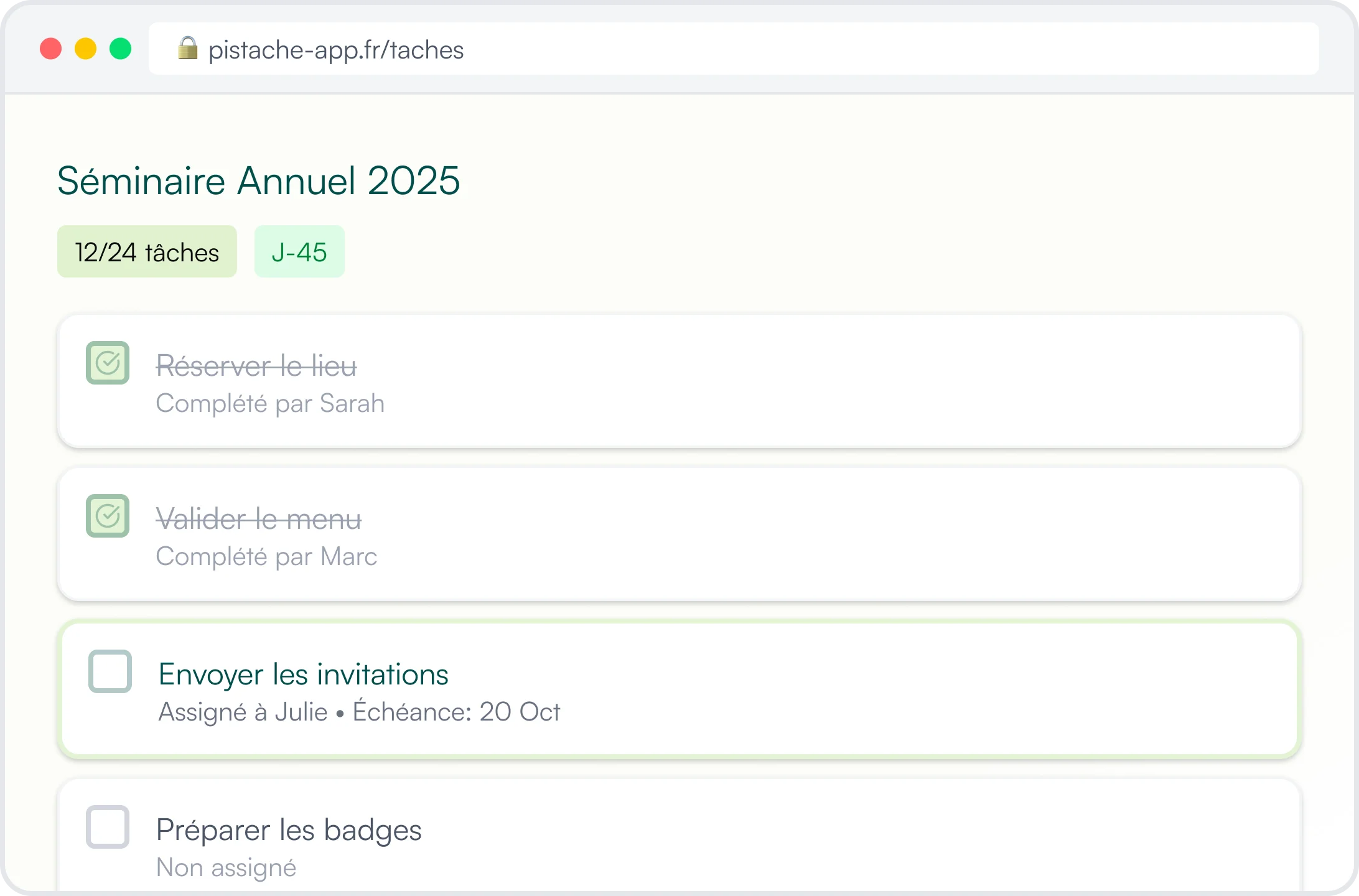Click the green completion icon on Réserver le lieu
Image resolution: width=1359 pixels, height=896 pixels.
(x=108, y=363)
